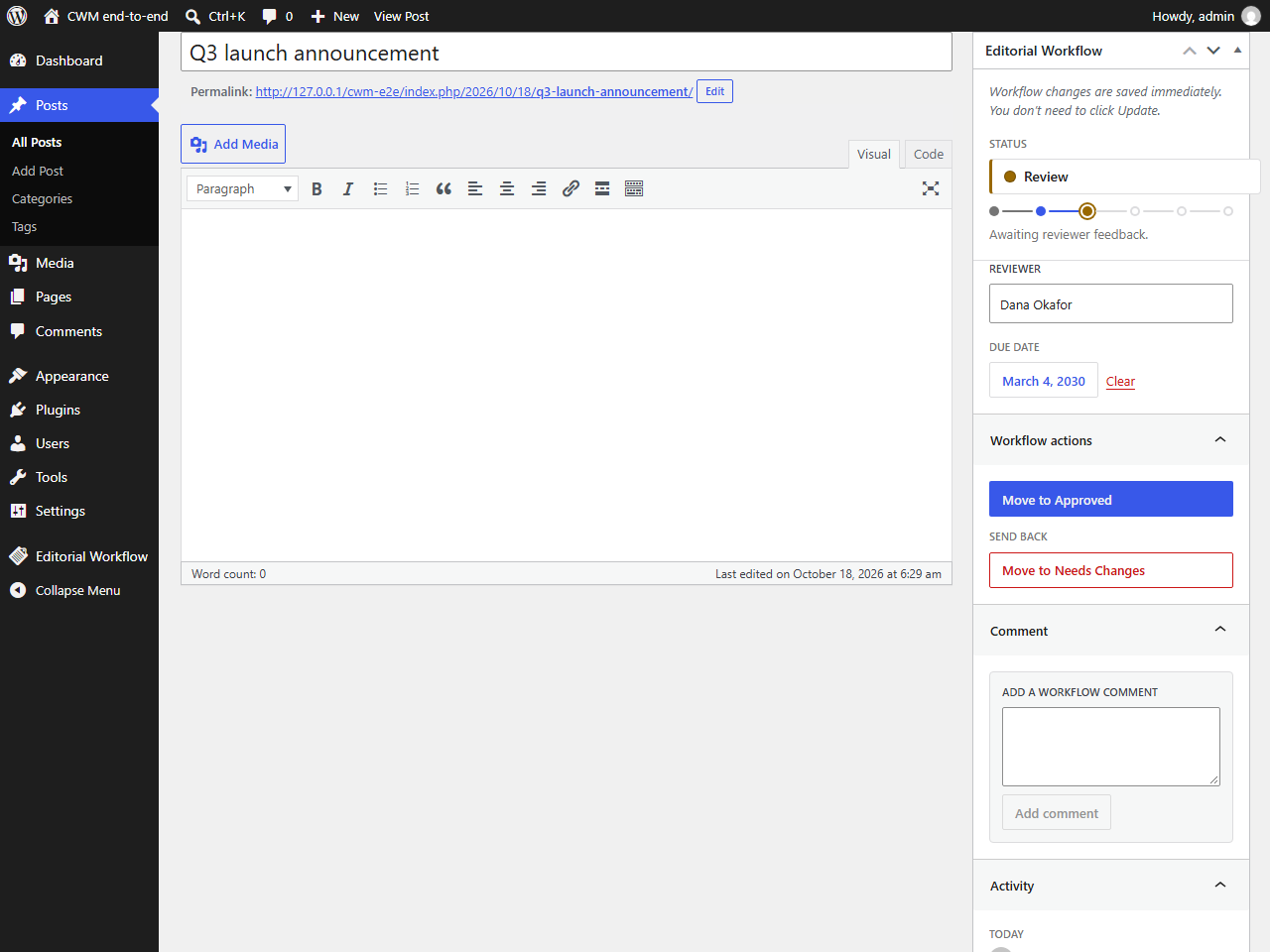Image resolution: width=1270 pixels, height=952 pixels.
Task: Insert Read More tag
Action: (x=602, y=188)
